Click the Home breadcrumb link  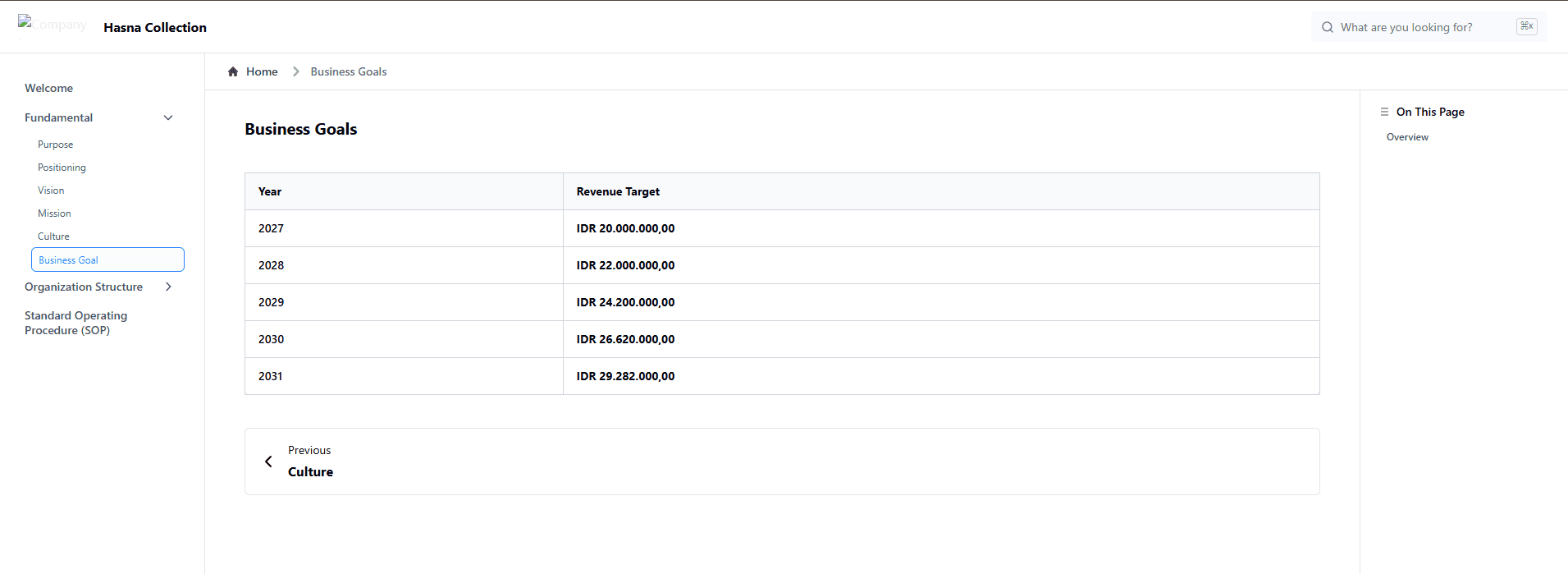click(262, 71)
